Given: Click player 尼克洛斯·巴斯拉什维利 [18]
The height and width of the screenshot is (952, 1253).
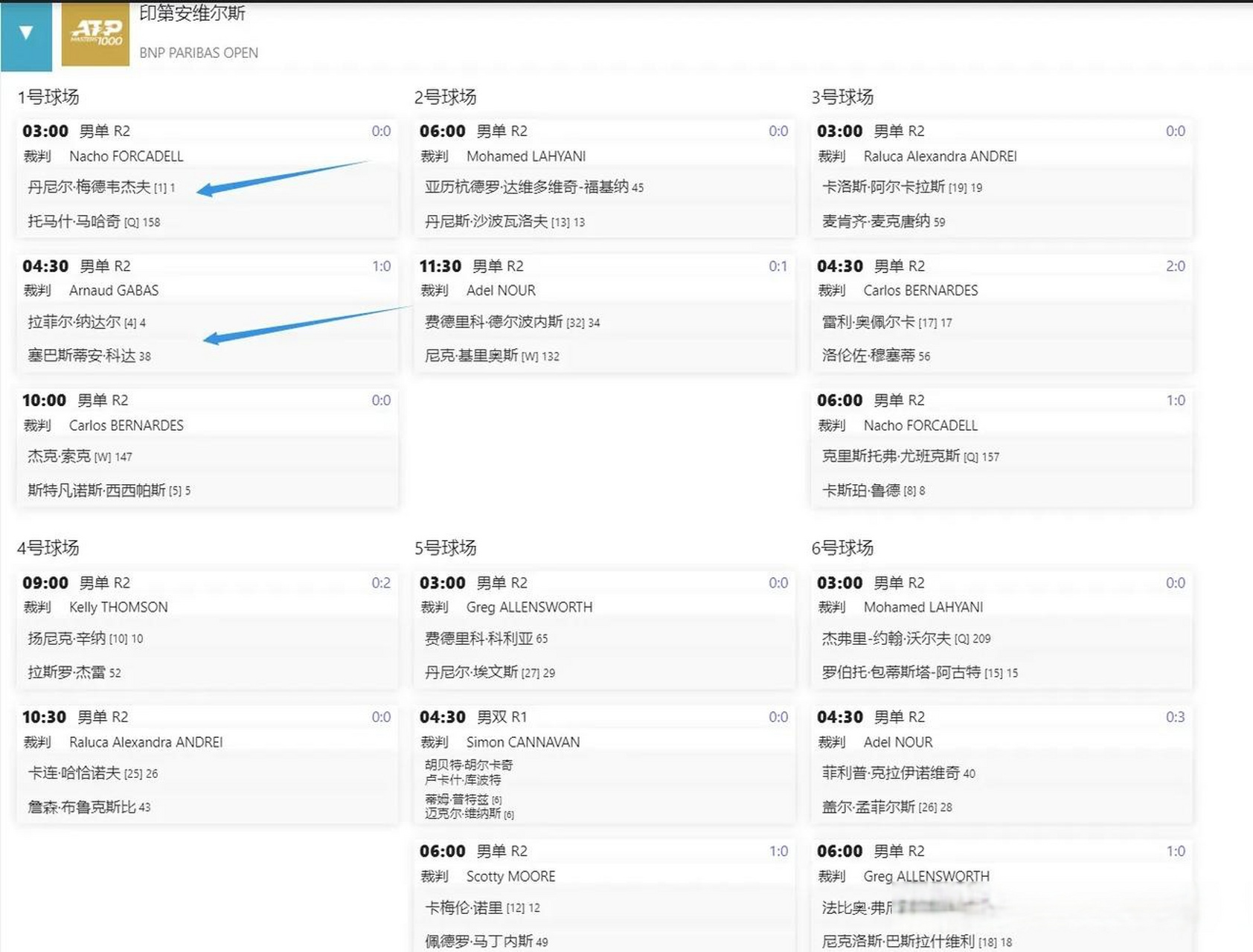Looking at the screenshot, I should (x=917, y=942).
